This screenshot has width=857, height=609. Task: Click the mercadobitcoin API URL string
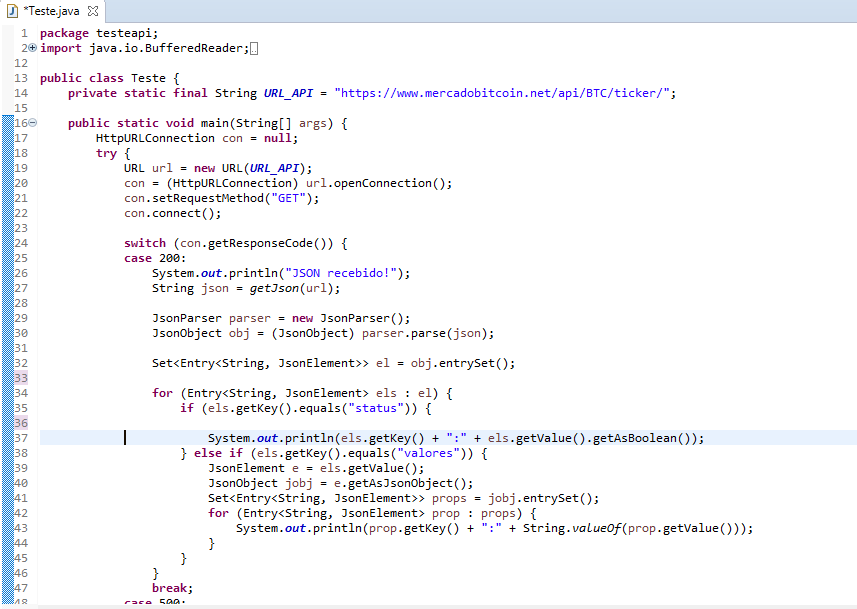(502, 93)
